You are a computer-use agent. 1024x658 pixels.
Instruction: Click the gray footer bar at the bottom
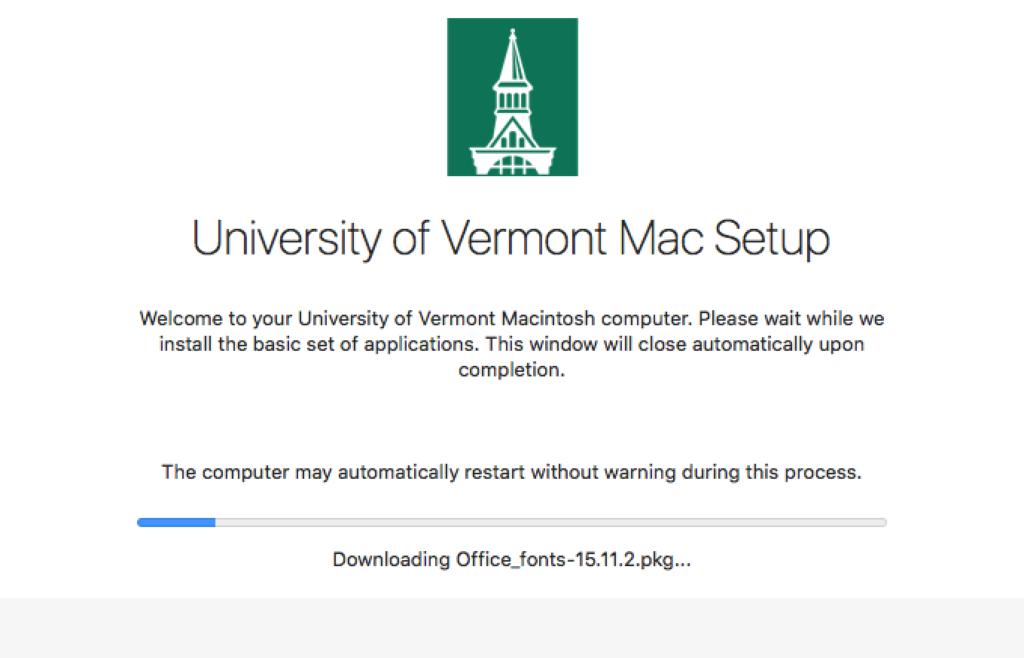(512, 628)
